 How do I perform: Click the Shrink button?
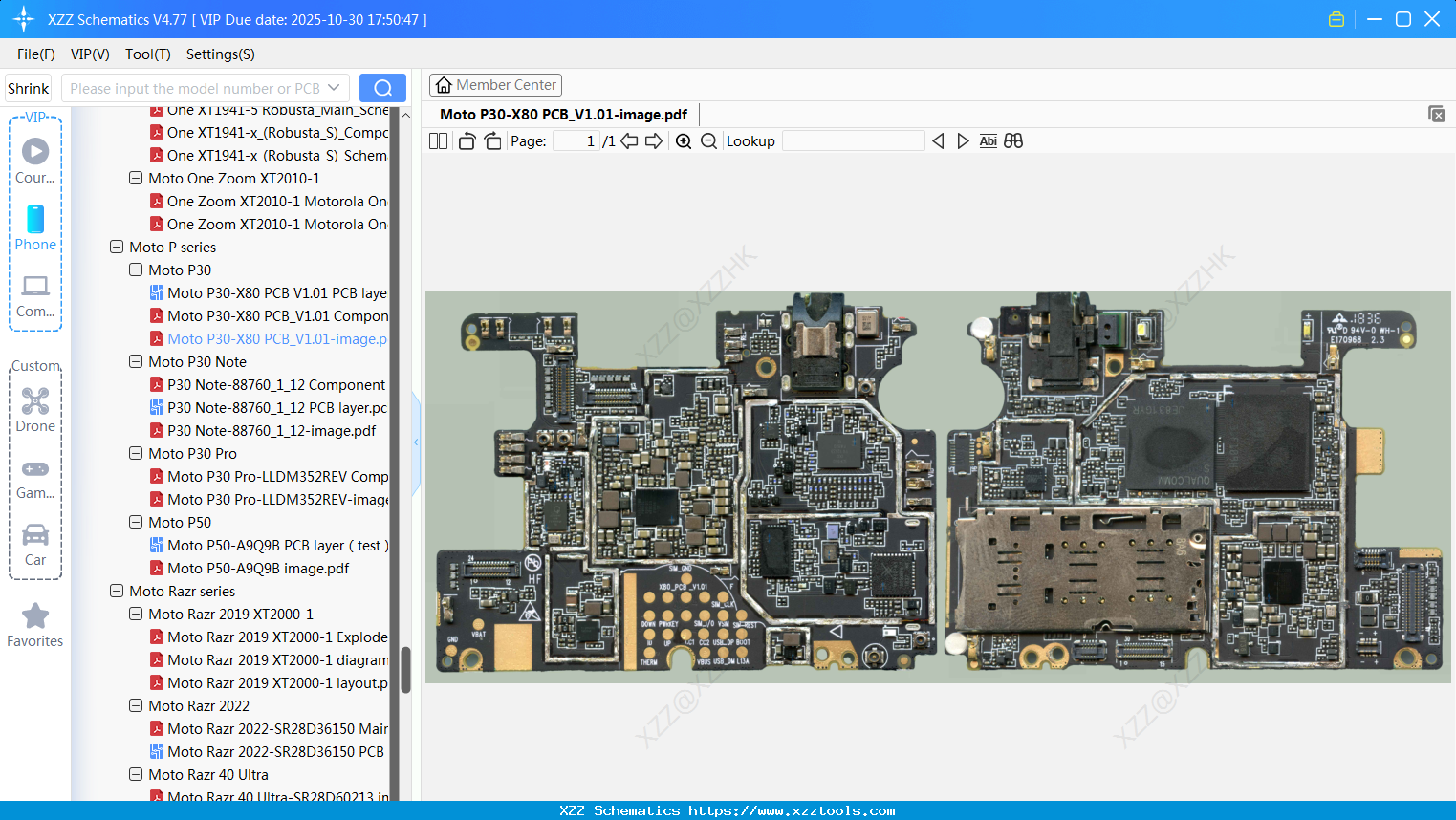point(29,88)
